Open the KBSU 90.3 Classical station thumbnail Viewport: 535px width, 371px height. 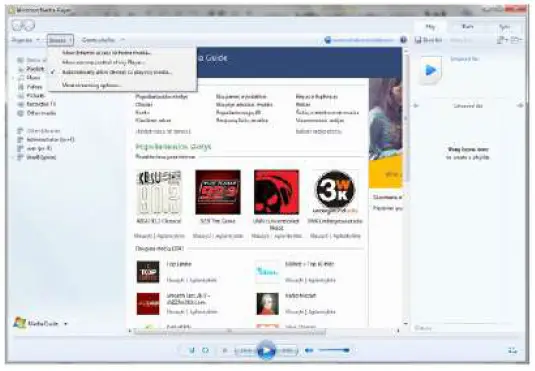159,192
